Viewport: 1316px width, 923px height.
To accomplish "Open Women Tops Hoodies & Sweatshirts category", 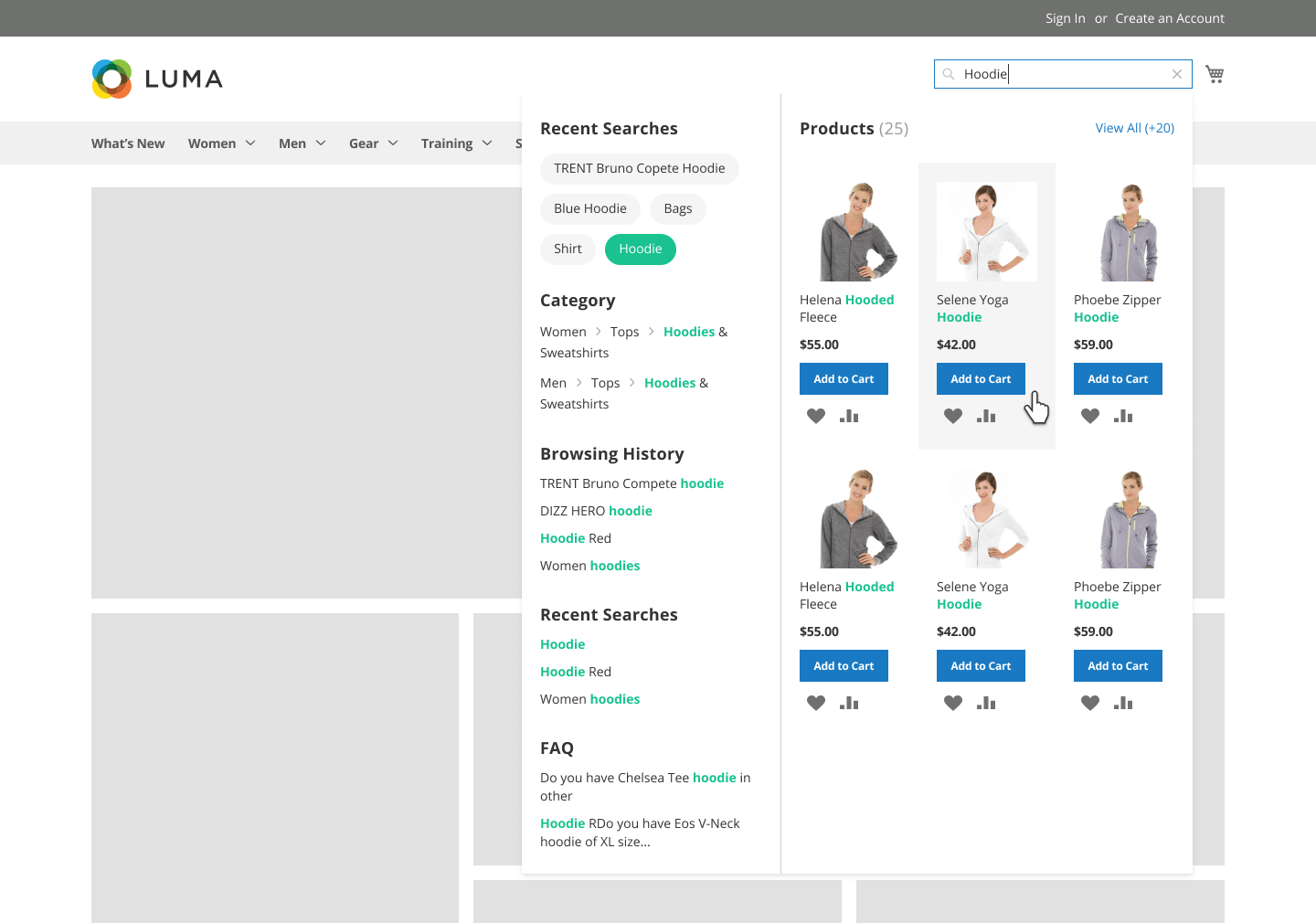I will point(634,342).
